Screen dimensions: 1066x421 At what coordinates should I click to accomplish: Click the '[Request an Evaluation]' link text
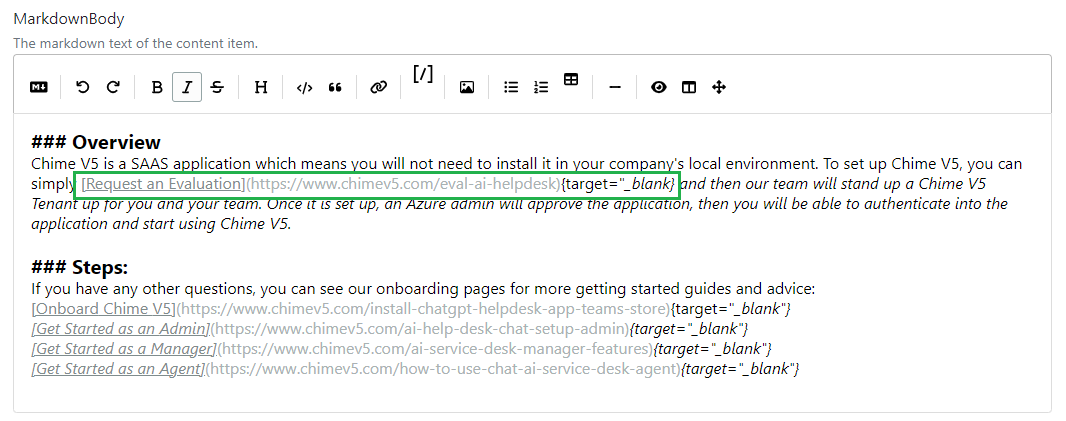(x=163, y=184)
